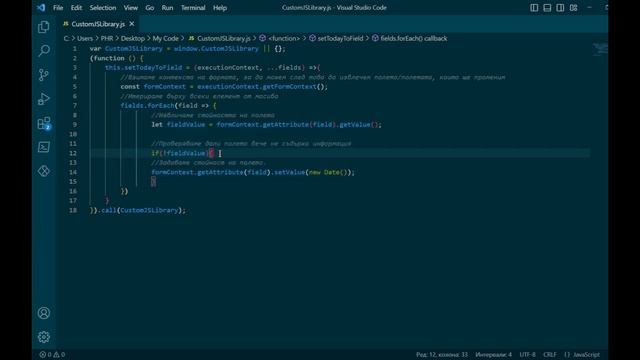Click line number 18 in the gutter
This screenshot has height=360, width=640.
(73, 211)
